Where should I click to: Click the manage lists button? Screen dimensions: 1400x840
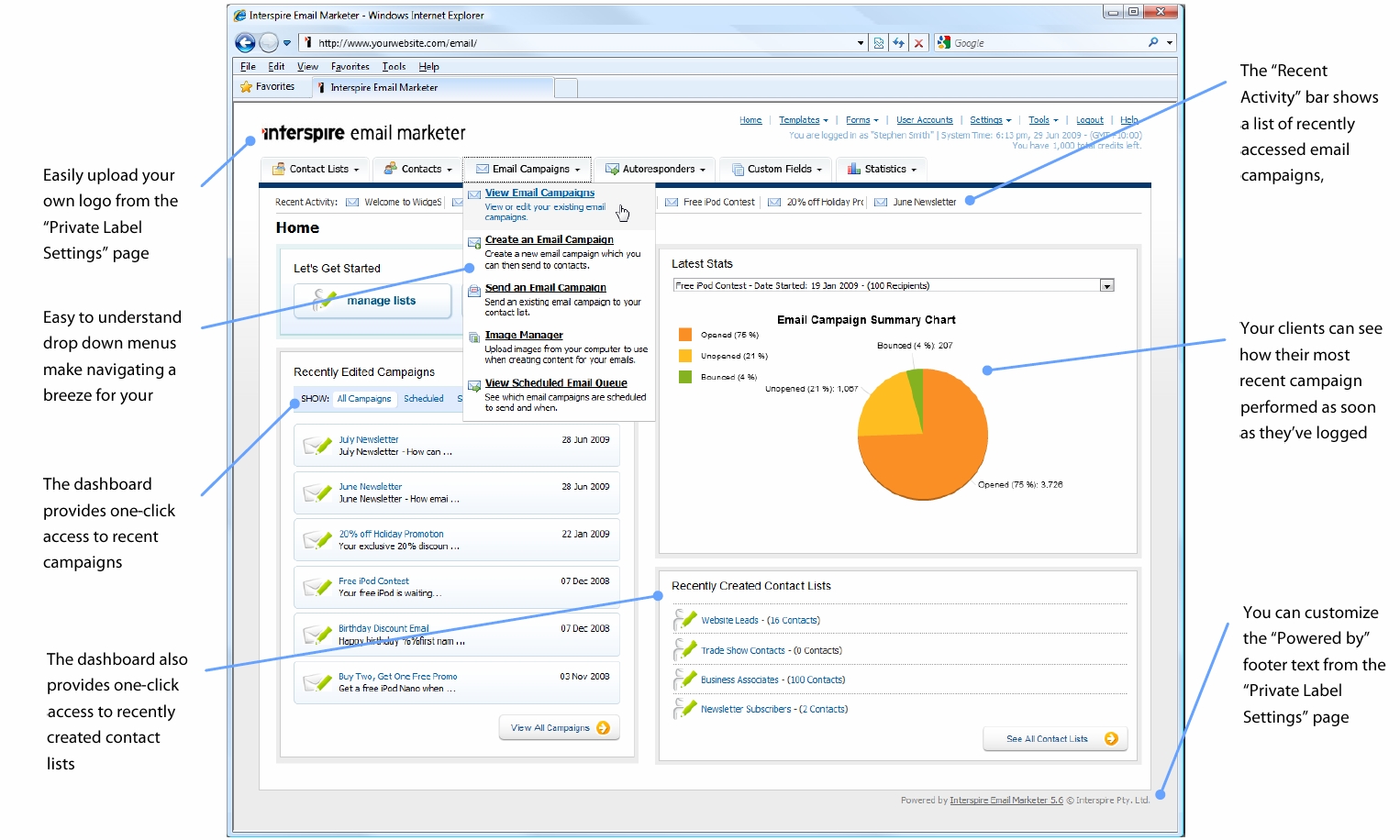[372, 301]
